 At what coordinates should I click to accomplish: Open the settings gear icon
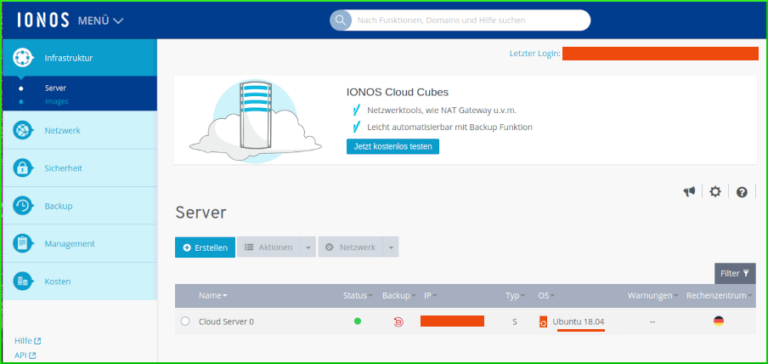coord(716,192)
